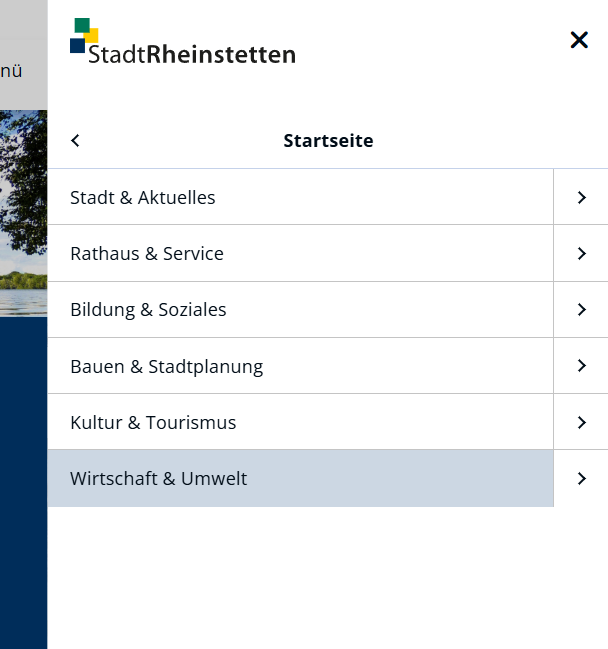Select the Bildung & Soziales menu entry
Screen dimensions: 608x649
(300, 310)
